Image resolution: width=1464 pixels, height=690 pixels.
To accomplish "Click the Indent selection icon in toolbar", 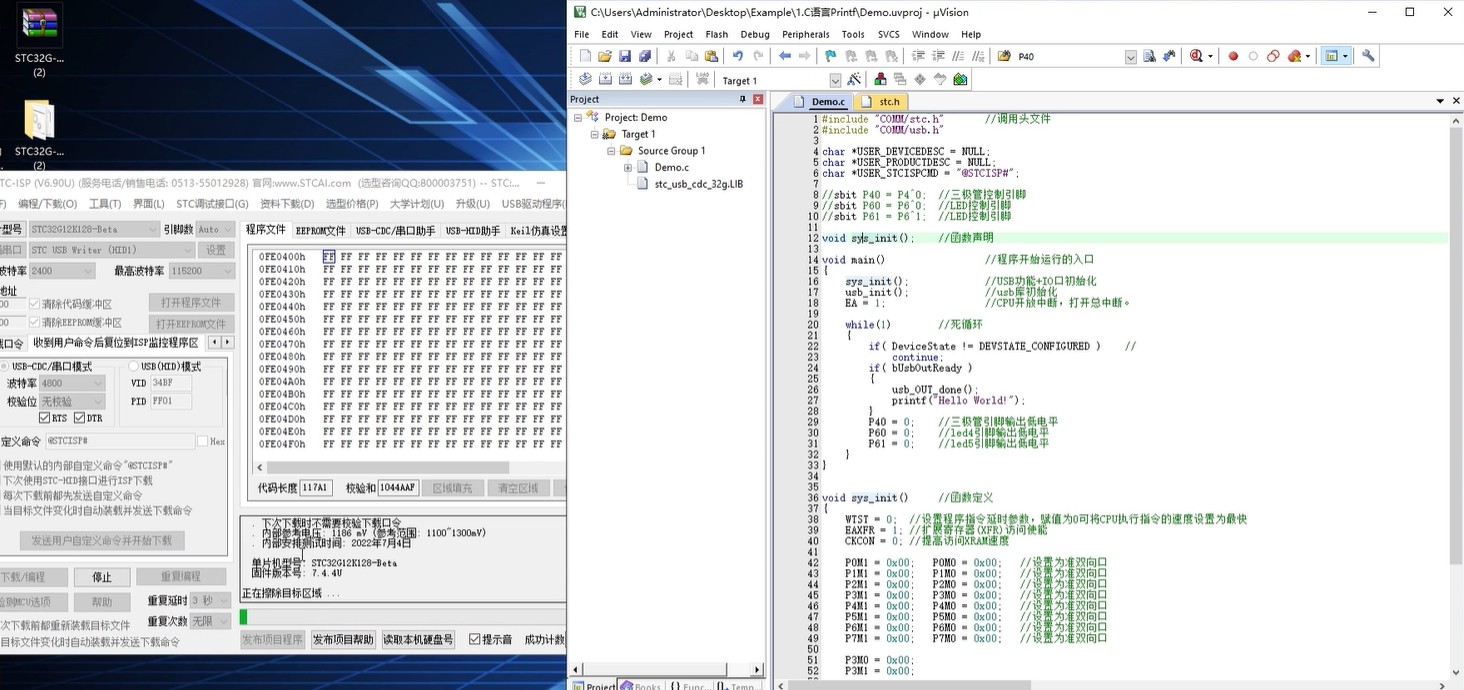I will [x=918, y=56].
